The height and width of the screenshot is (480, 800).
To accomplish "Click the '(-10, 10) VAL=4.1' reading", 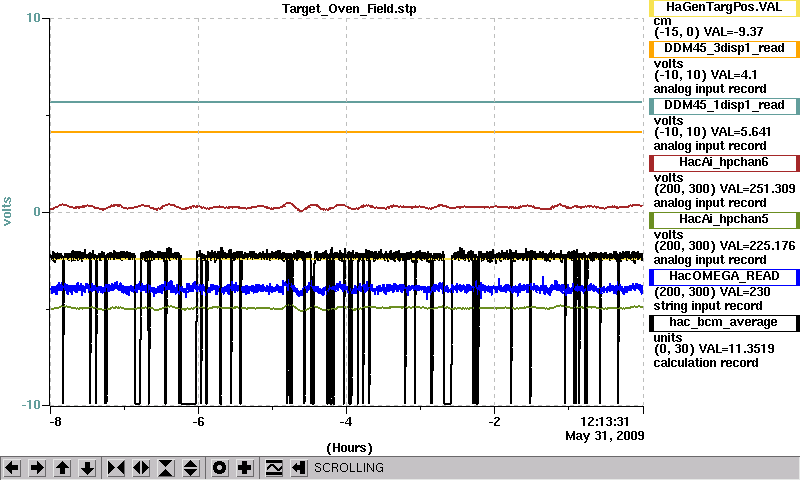I will pos(706,75).
